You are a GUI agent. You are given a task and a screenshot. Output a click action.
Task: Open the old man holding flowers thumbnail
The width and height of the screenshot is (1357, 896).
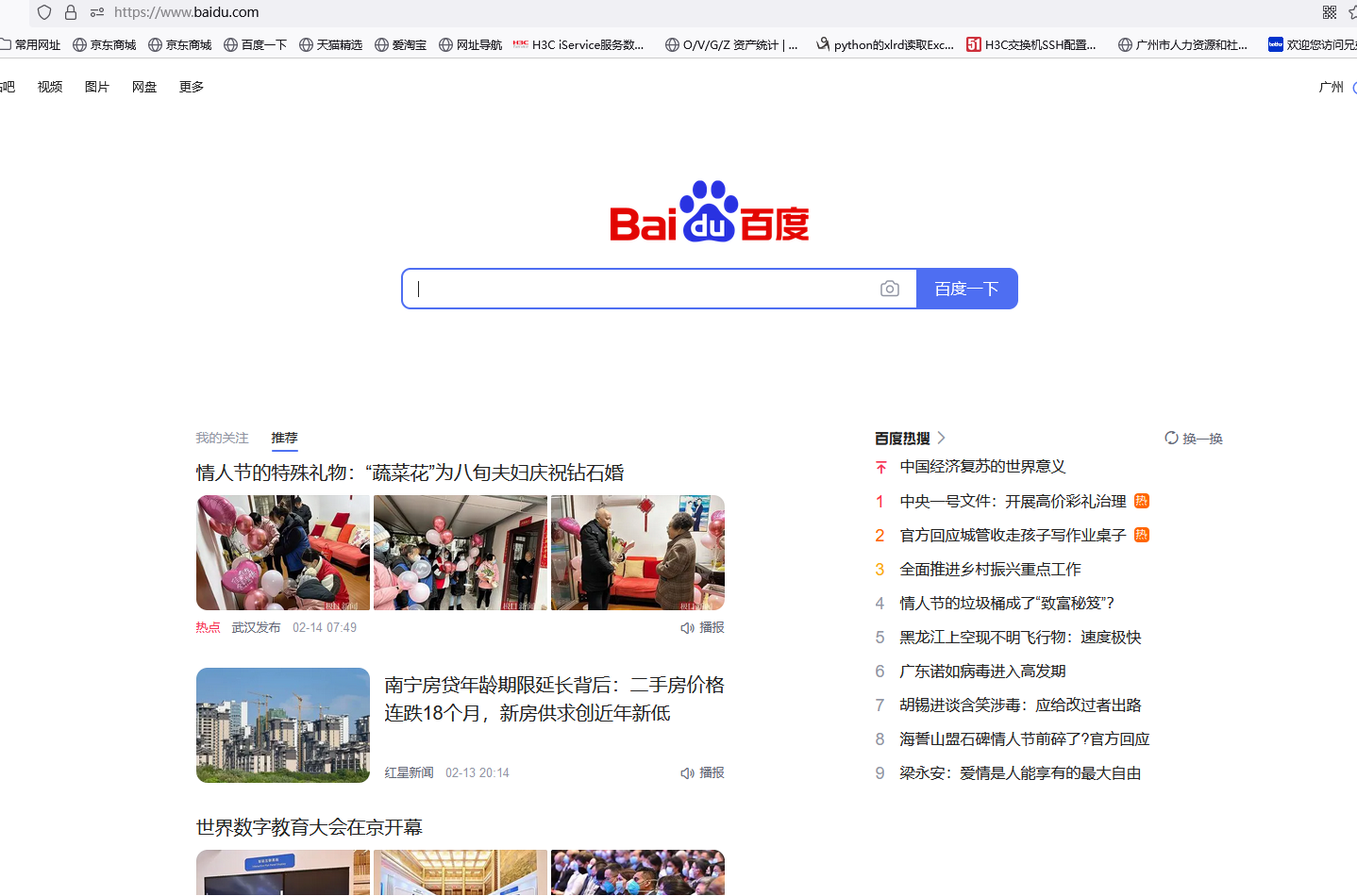click(x=638, y=553)
